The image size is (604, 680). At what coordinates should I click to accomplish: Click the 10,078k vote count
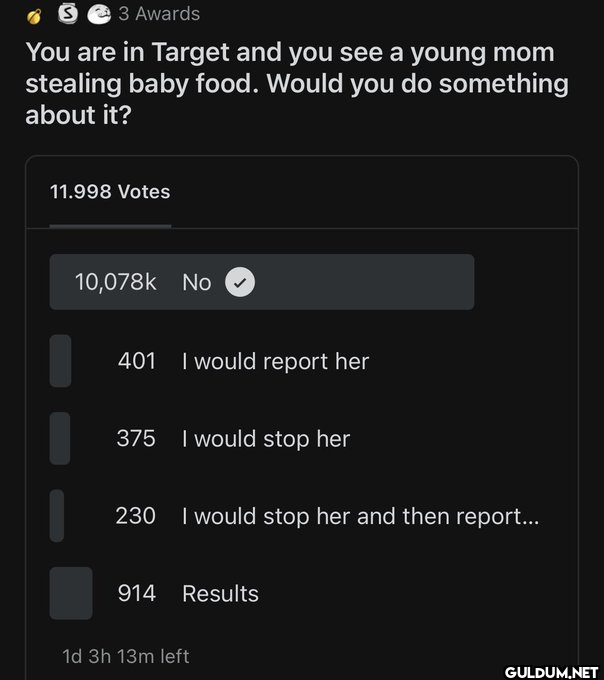pyautogui.click(x=115, y=282)
